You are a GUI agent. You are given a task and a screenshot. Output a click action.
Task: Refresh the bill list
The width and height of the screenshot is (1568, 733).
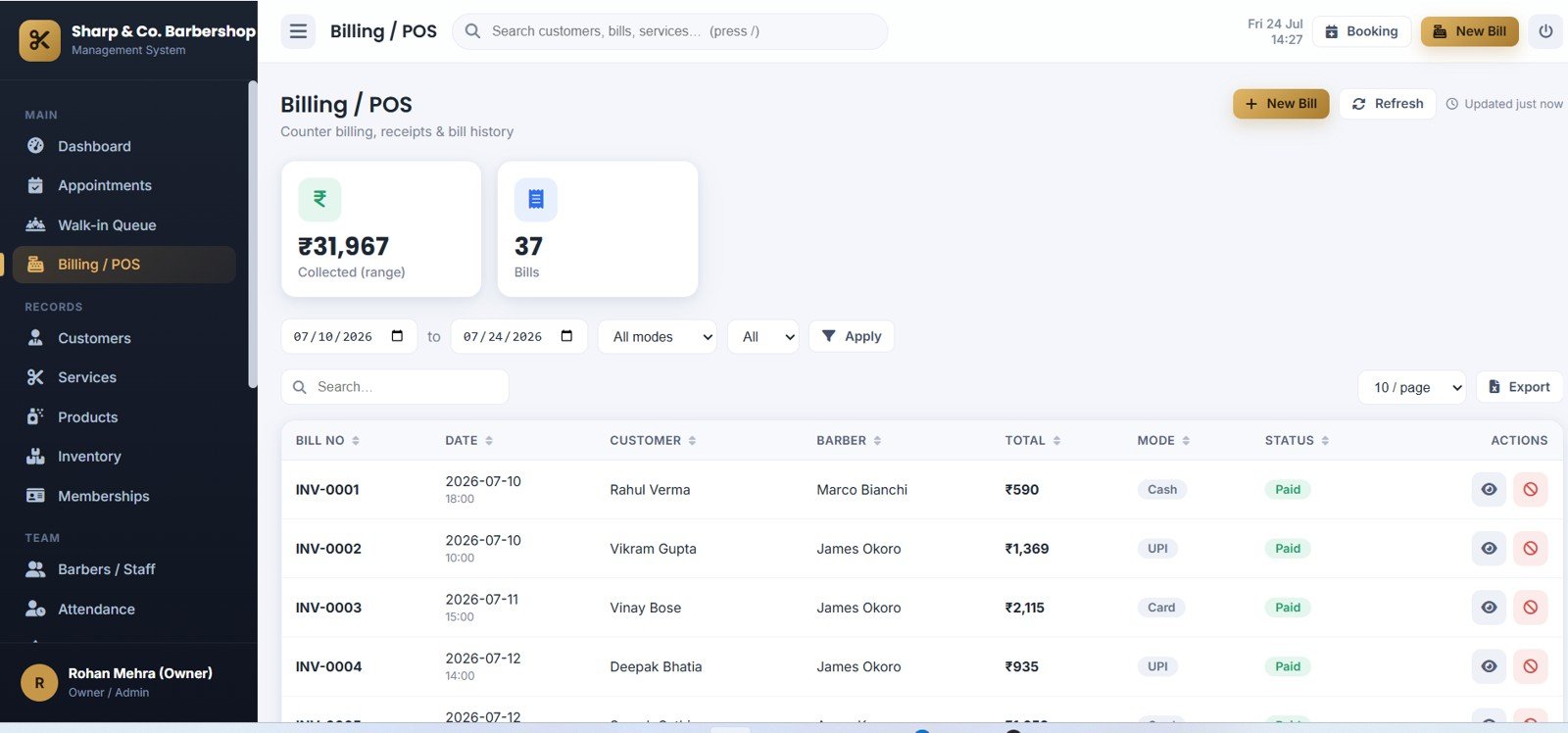1388,104
